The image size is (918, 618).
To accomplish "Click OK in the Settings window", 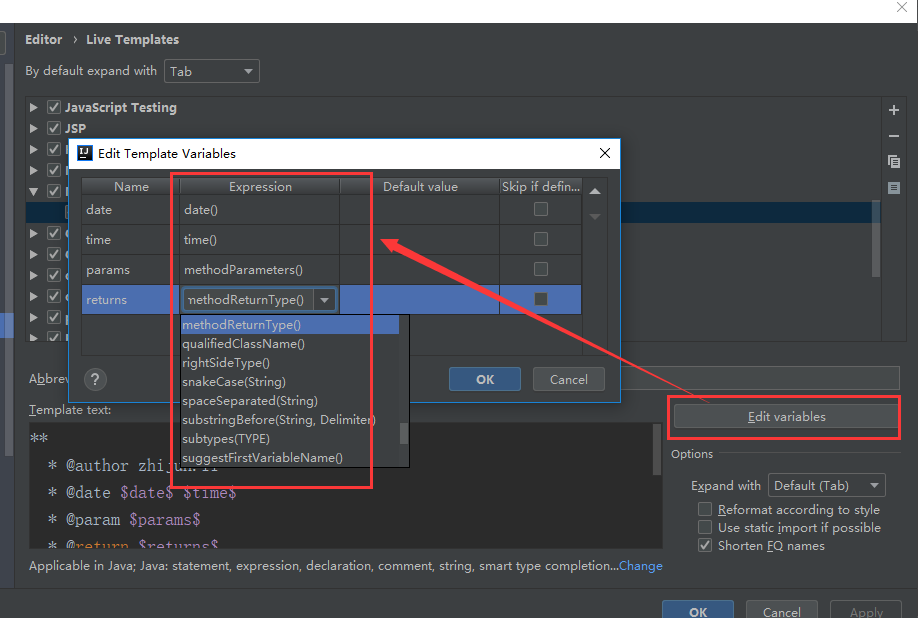I will coord(698,610).
